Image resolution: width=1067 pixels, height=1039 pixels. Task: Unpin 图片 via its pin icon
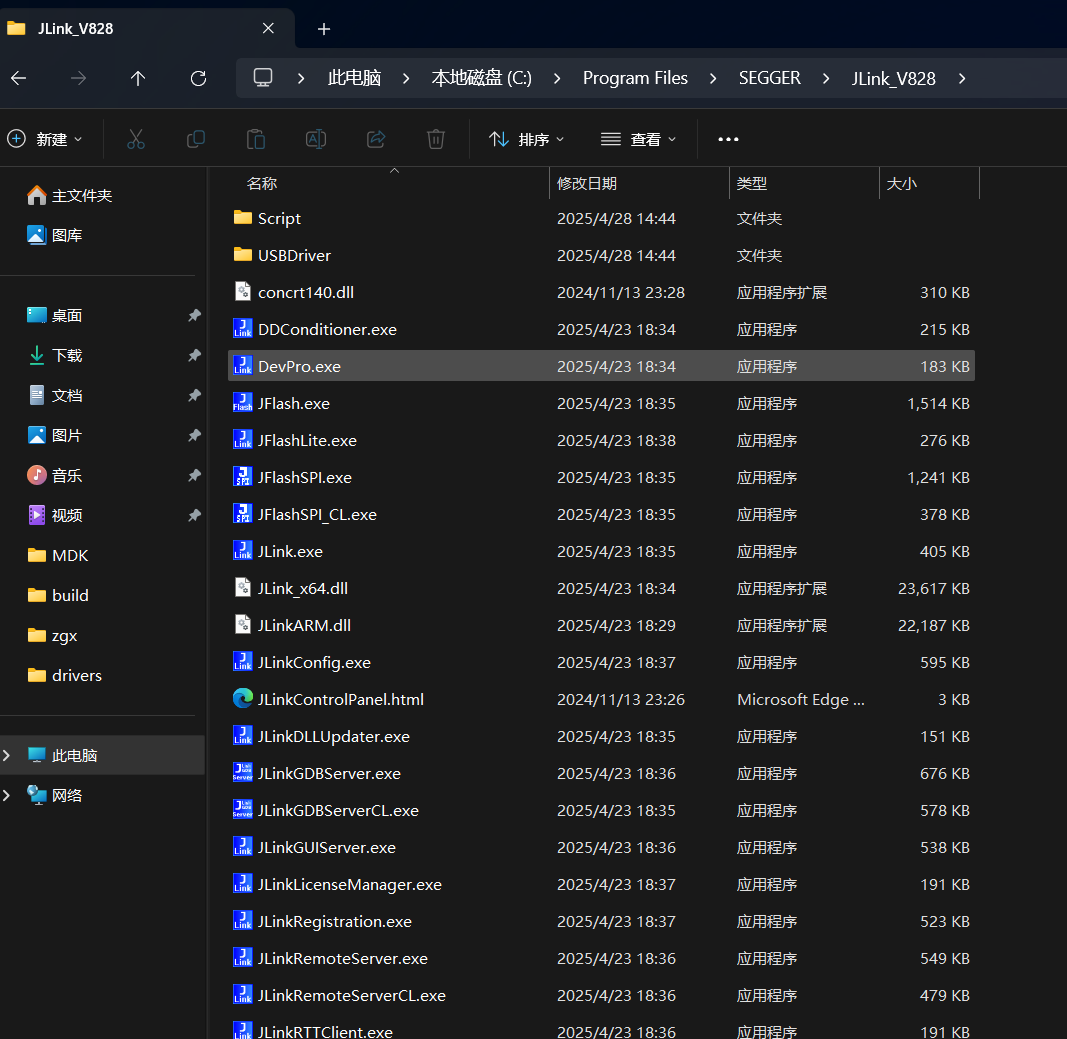tap(195, 435)
